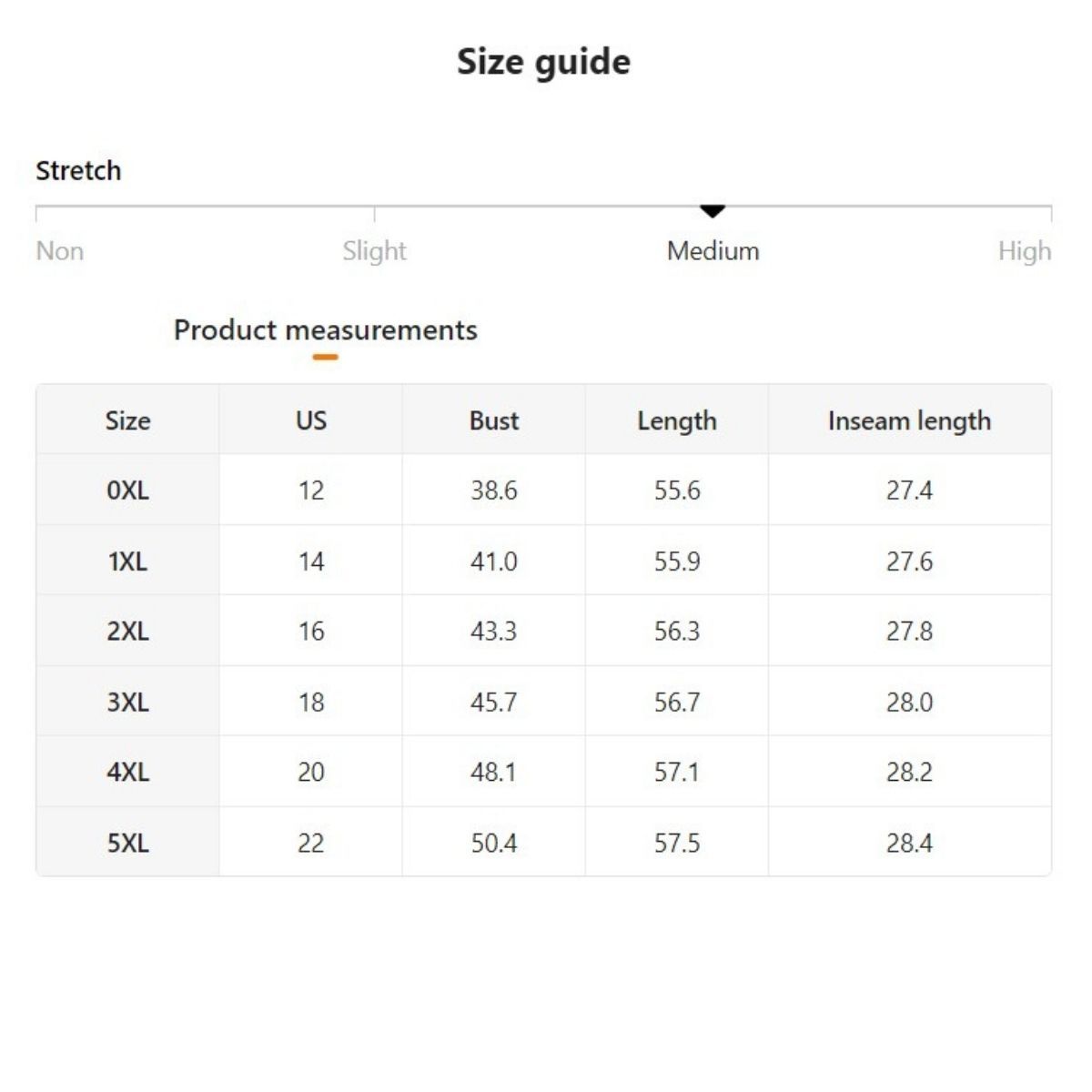1092x1092 pixels.
Task: Click the Medium stretch label
Action: 713,251
